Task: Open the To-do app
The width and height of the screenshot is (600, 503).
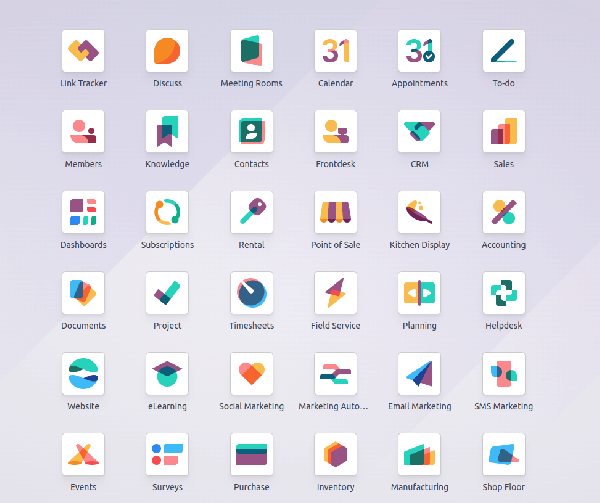Action: coord(503,51)
